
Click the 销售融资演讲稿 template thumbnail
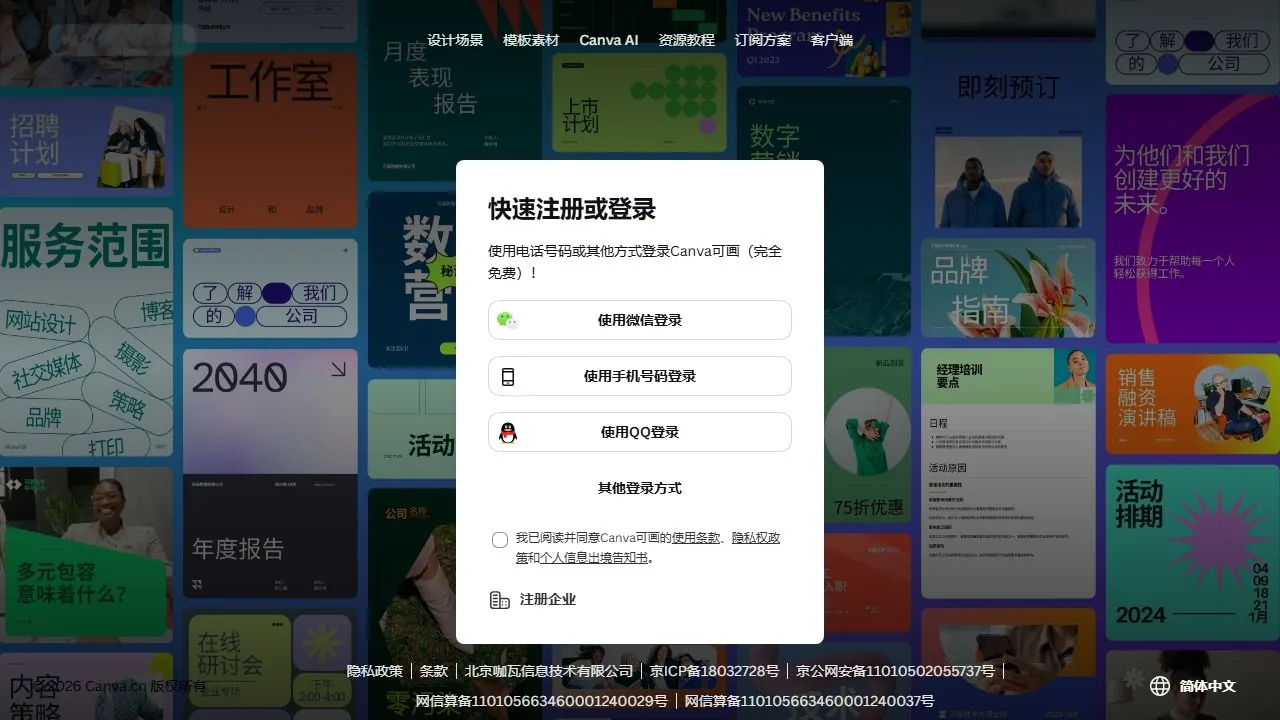(1193, 403)
